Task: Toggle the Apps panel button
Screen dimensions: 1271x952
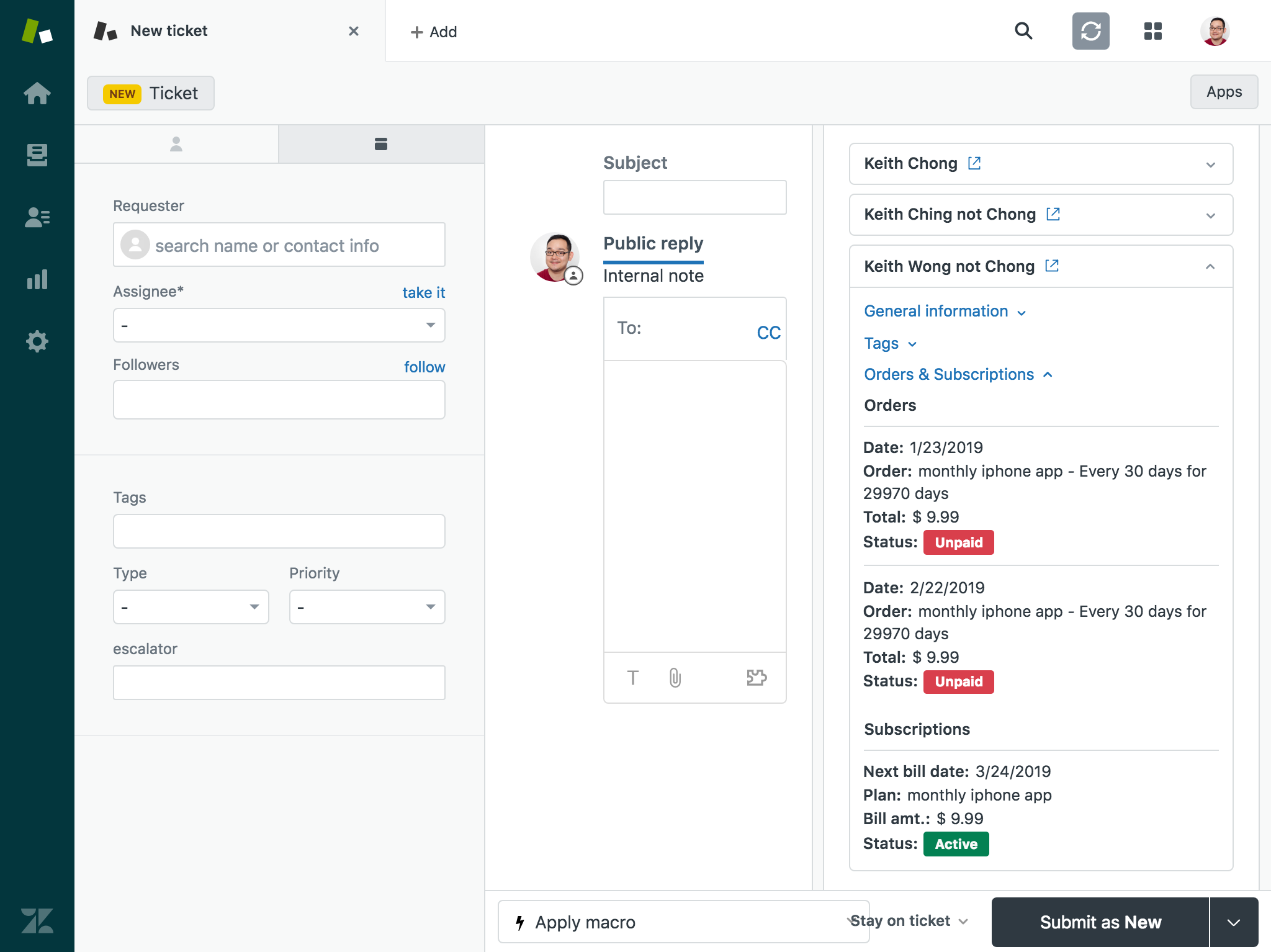Action: tap(1224, 92)
